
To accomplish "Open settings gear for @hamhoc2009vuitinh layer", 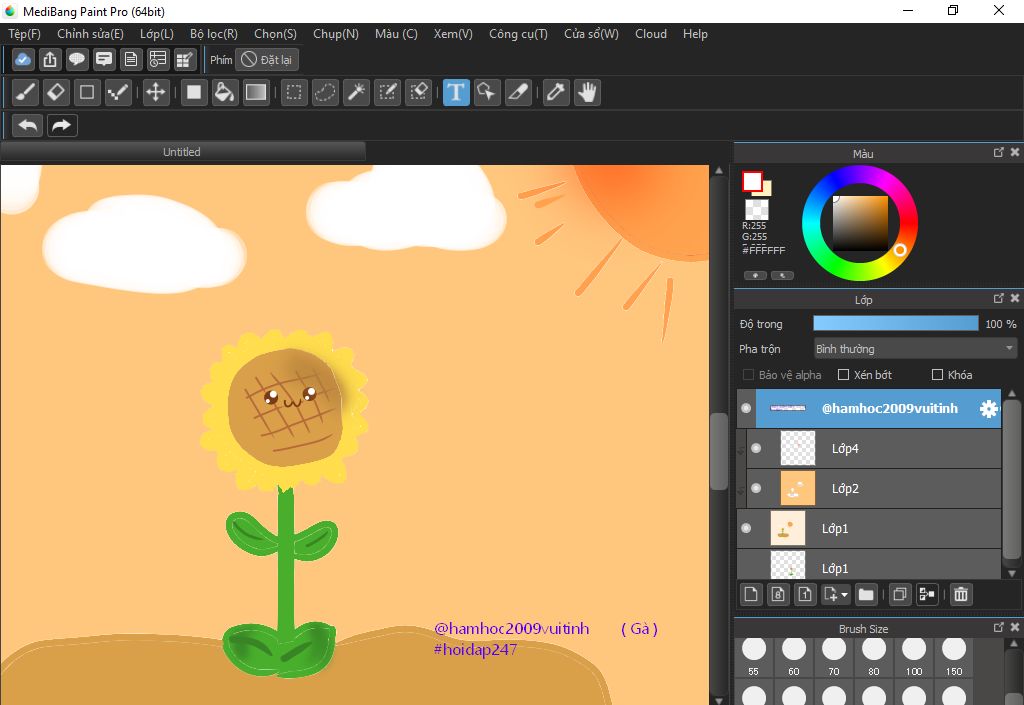I will (989, 409).
